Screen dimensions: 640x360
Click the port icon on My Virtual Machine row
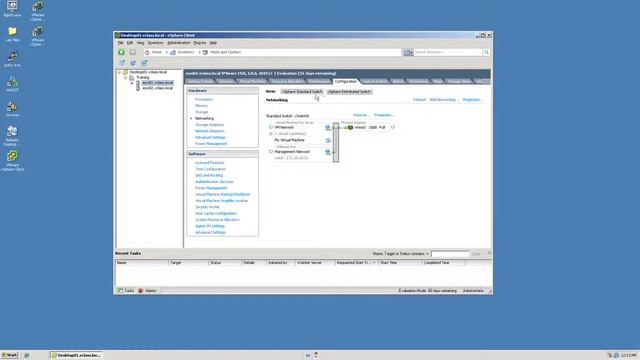coord(328,140)
